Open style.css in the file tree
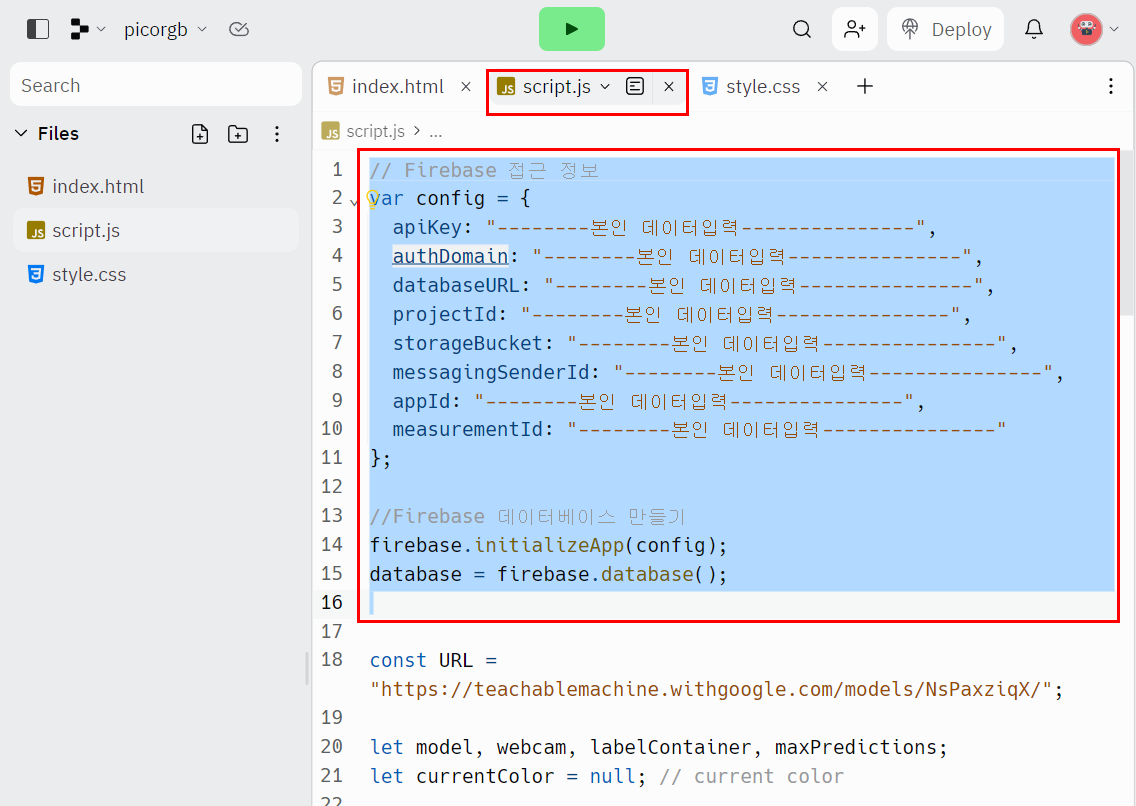This screenshot has width=1136, height=806. click(x=156, y=274)
